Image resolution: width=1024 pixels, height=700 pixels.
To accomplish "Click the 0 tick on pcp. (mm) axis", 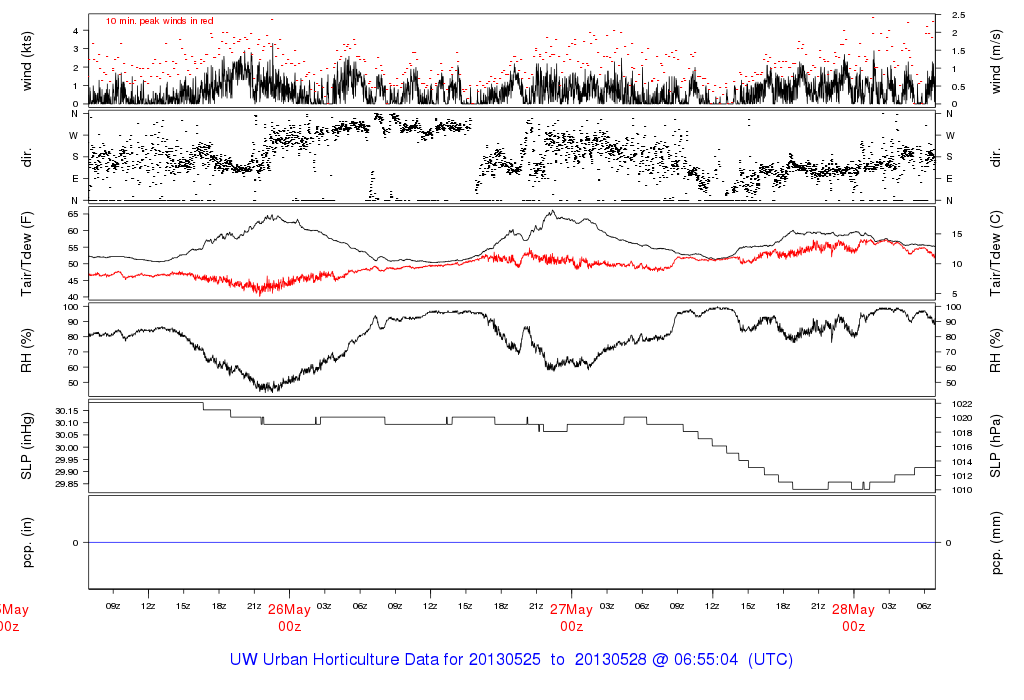I will pyautogui.click(x=948, y=542).
